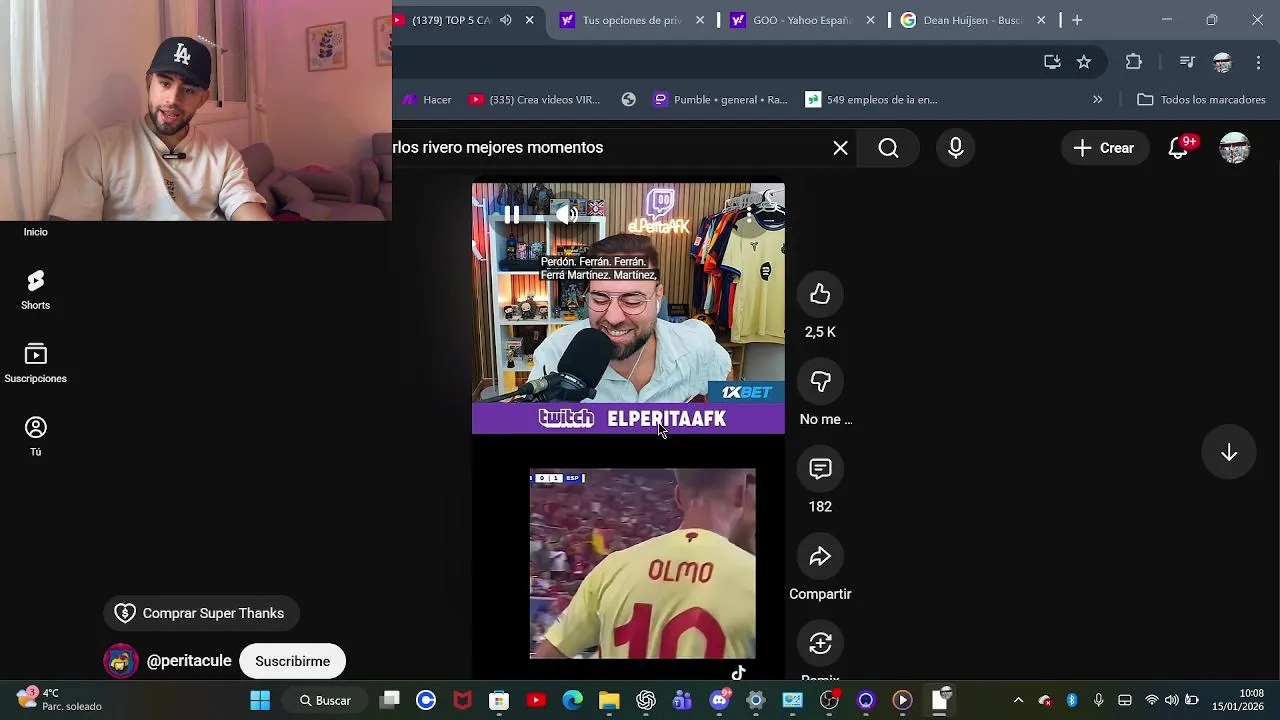Close the 'GOO - Yahoo España' tab
The height and width of the screenshot is (720, 1280).
coord(870,20)
